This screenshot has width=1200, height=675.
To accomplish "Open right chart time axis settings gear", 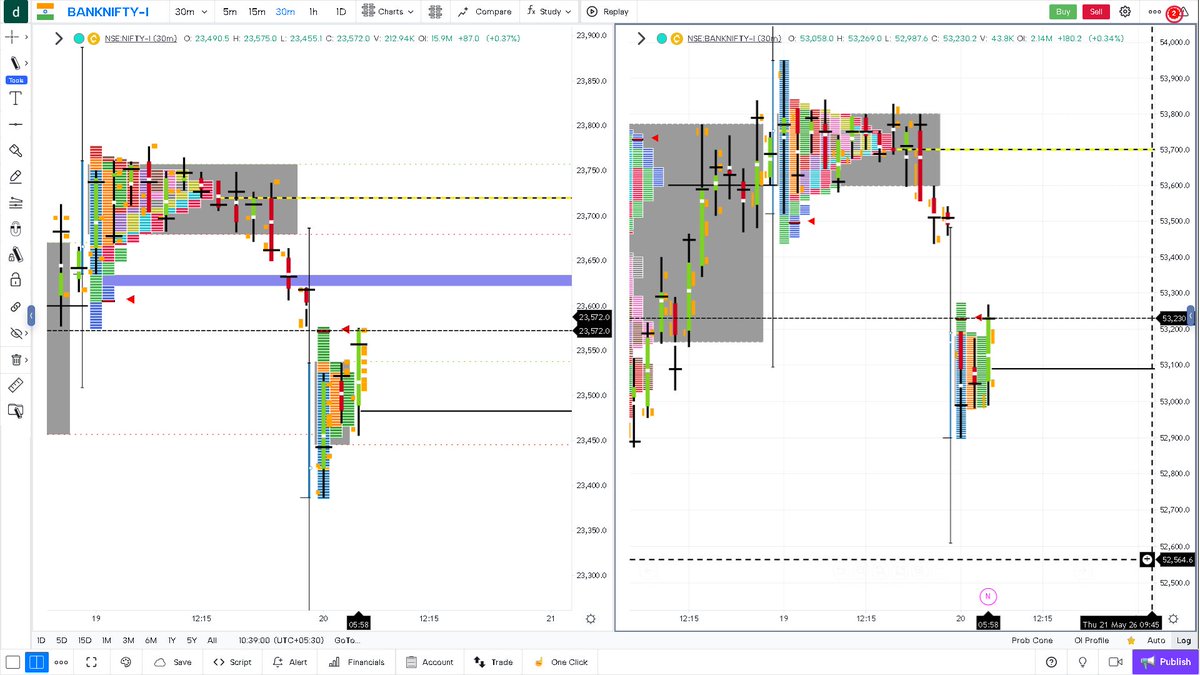I will tap(1174, 619).
